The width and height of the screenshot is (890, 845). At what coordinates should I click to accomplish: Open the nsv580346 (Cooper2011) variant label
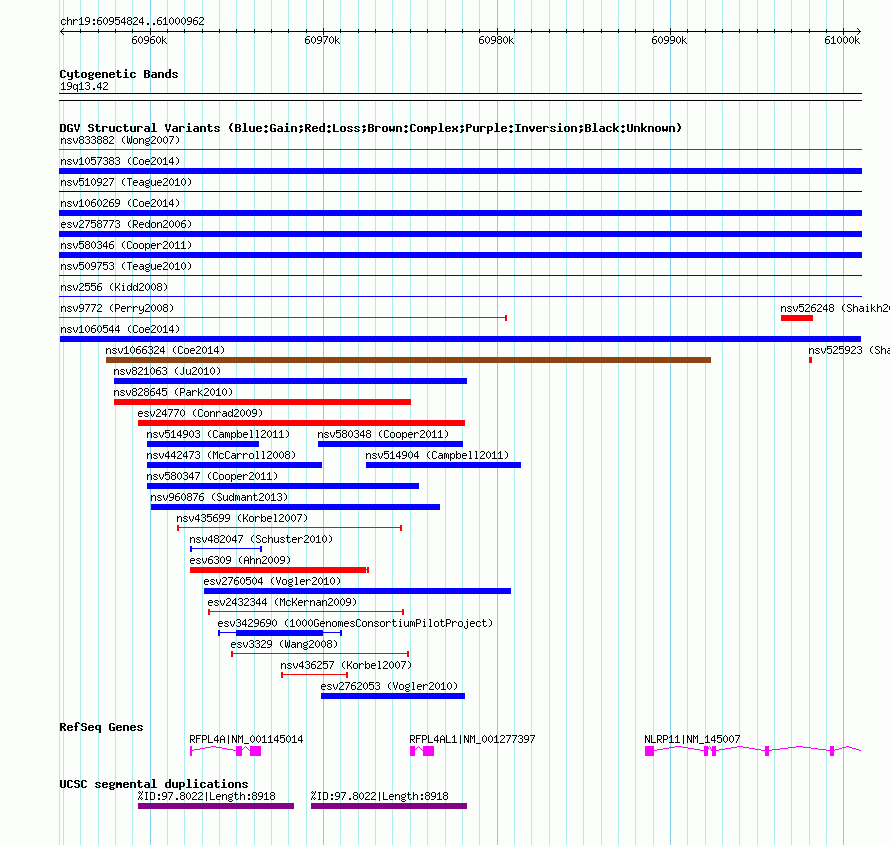coord(126,245)
